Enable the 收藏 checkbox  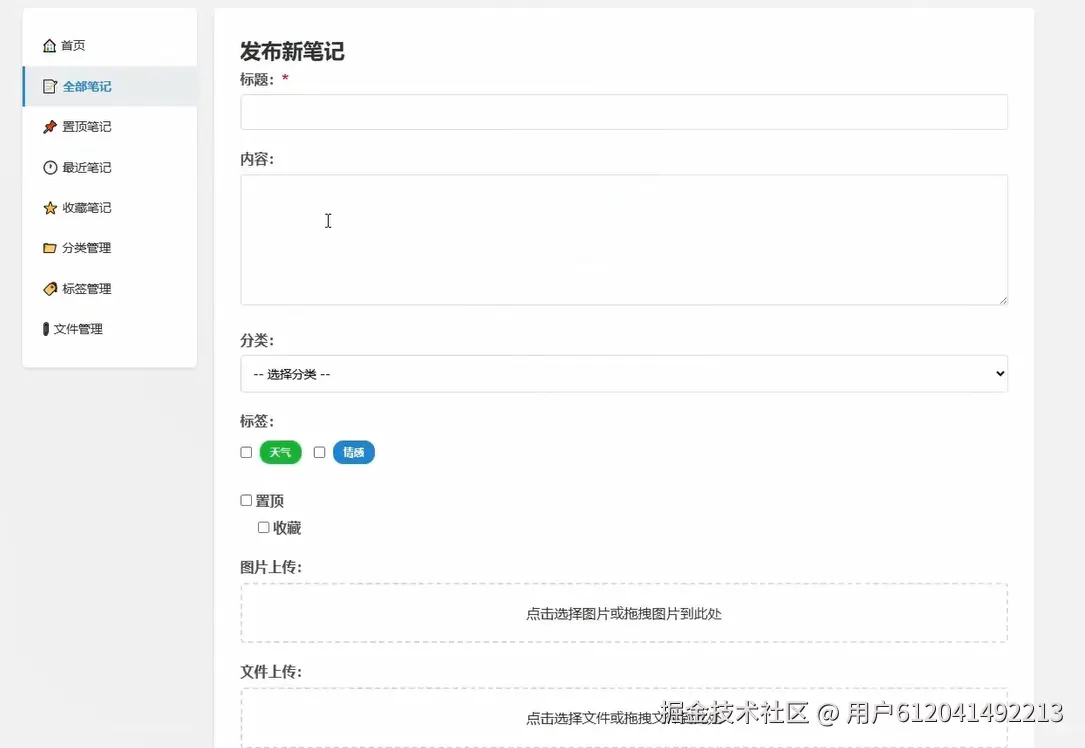(x=263, y=527)
